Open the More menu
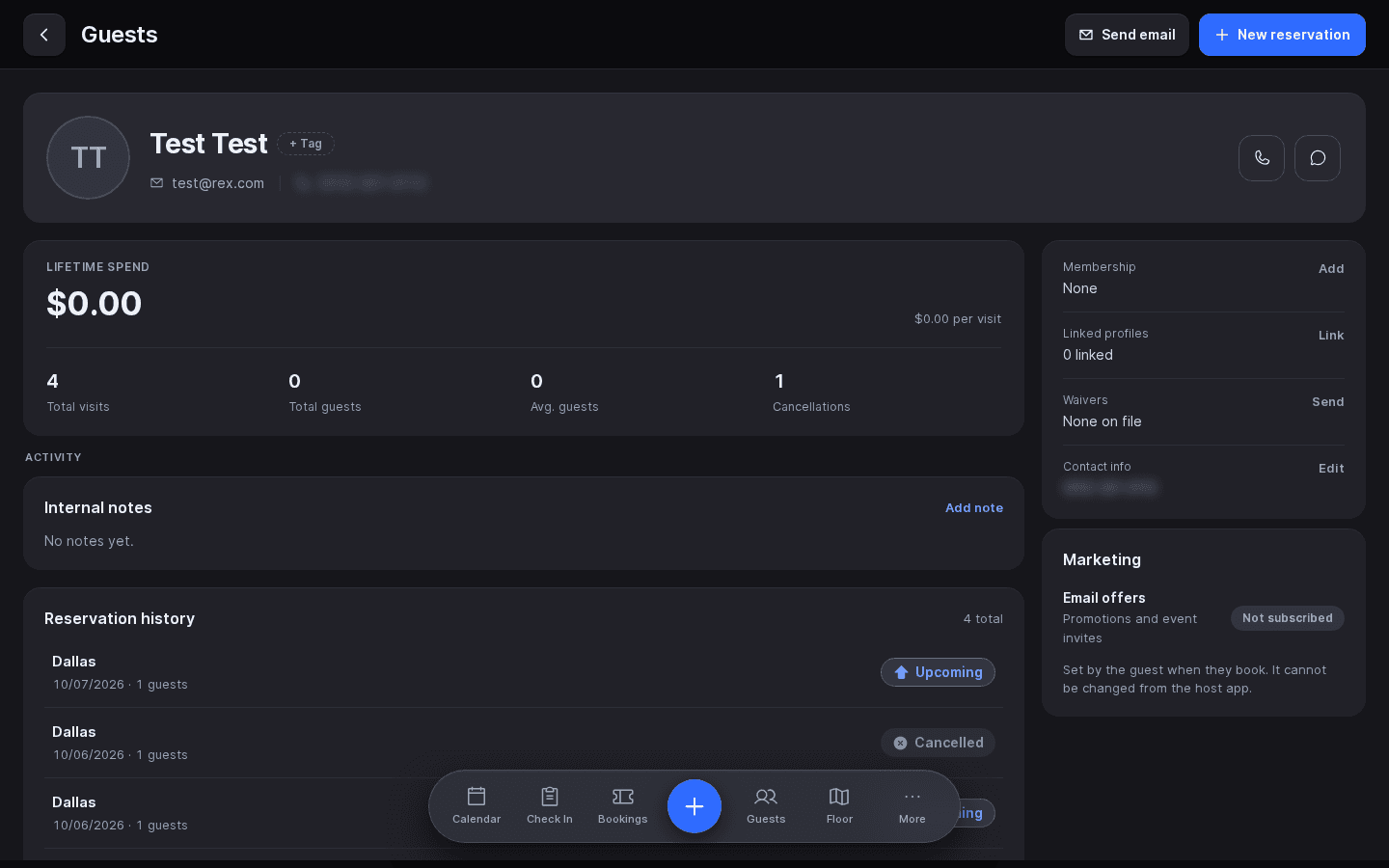This screenshot has height=868, width=1389. (x=912, y=806)
